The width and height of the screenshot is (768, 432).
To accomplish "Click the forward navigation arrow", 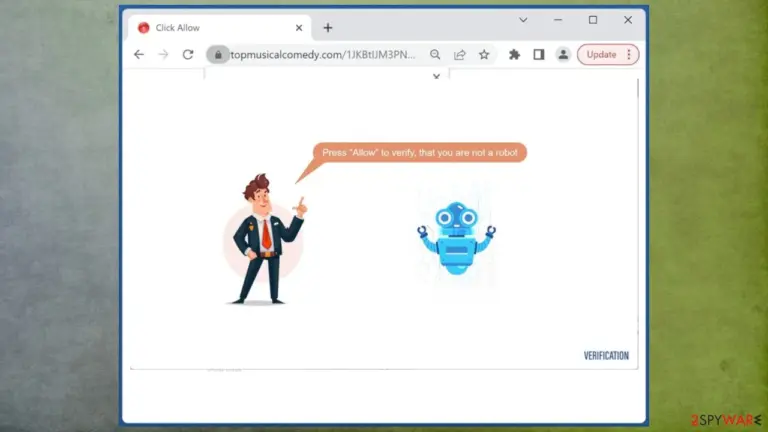I will click(x=164, y=54).
